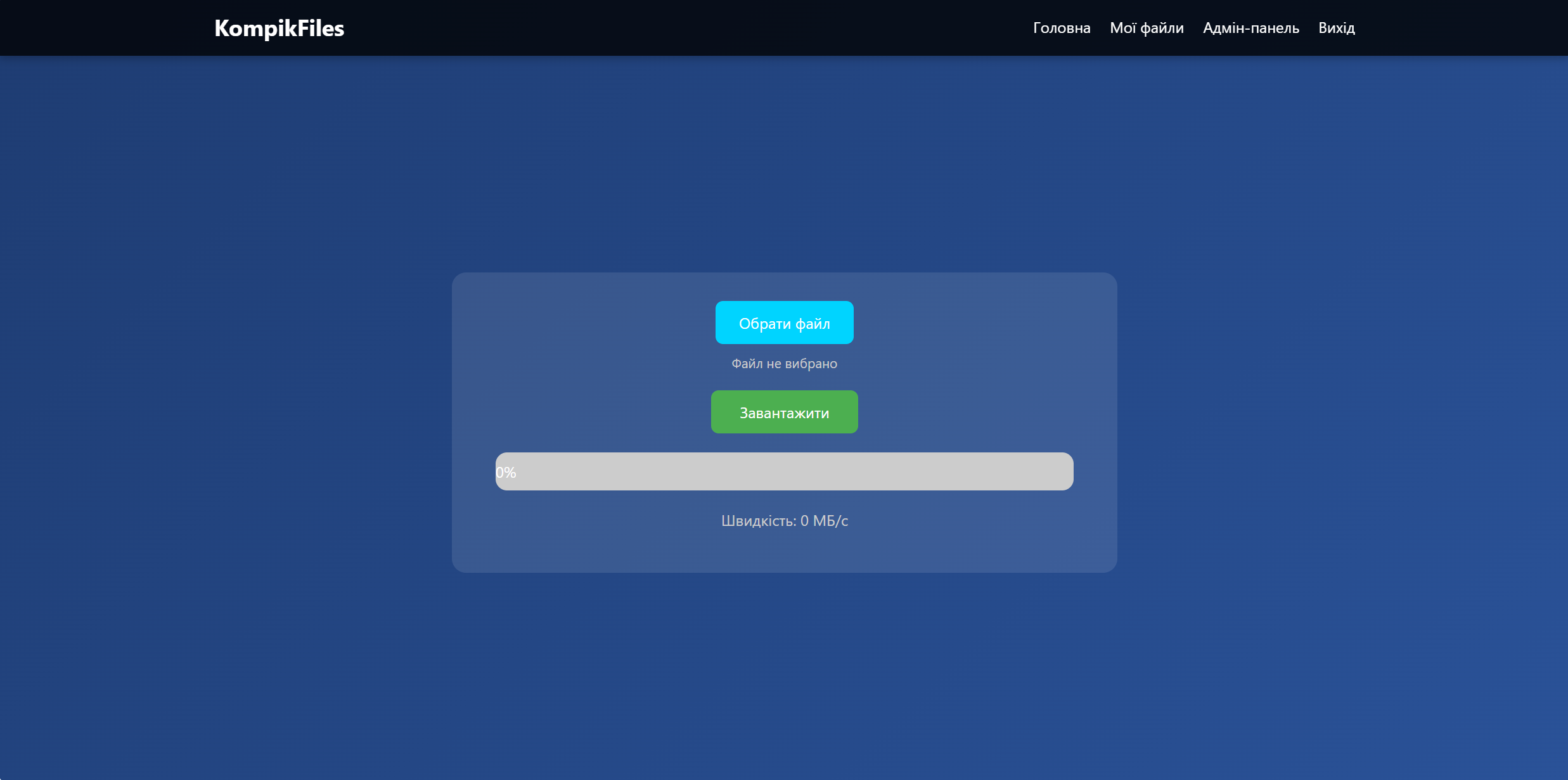The image size is (1568, 780).
Task: Click the KompikFiles logo
Action: click(x=279, y=28)
